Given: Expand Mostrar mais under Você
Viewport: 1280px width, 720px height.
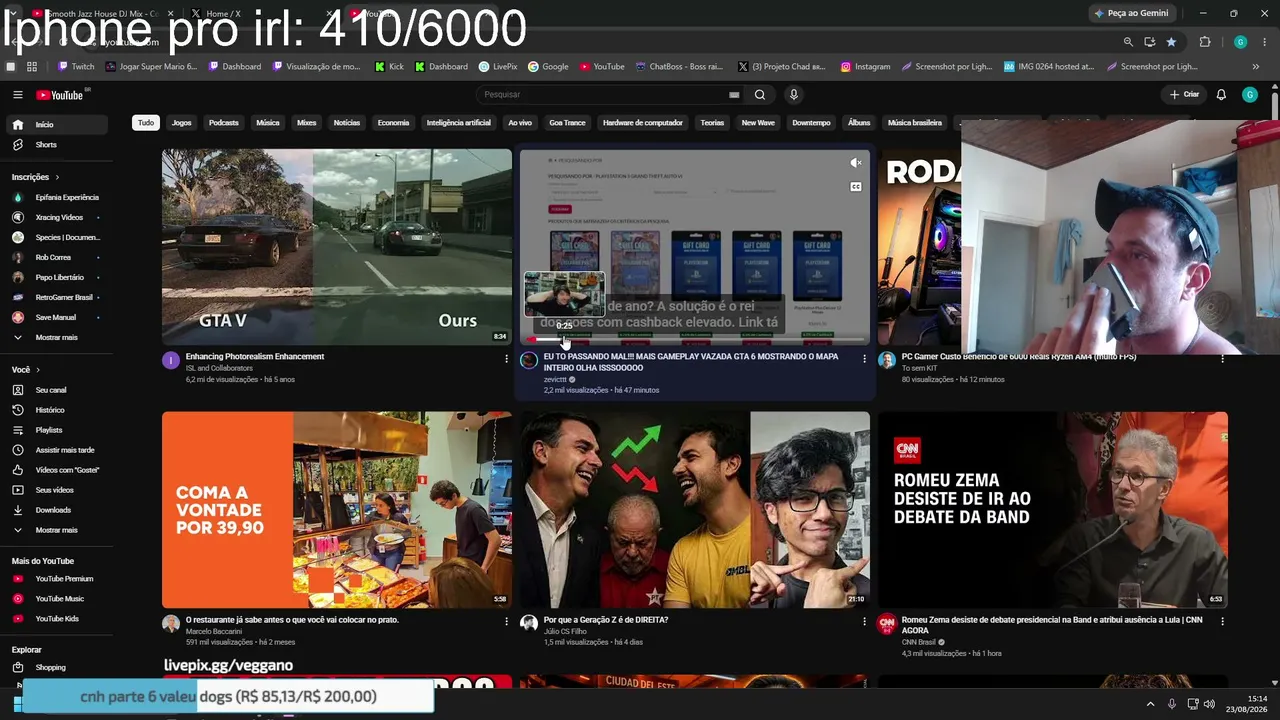Looking at the screenshot, I should tap(57, 530).
